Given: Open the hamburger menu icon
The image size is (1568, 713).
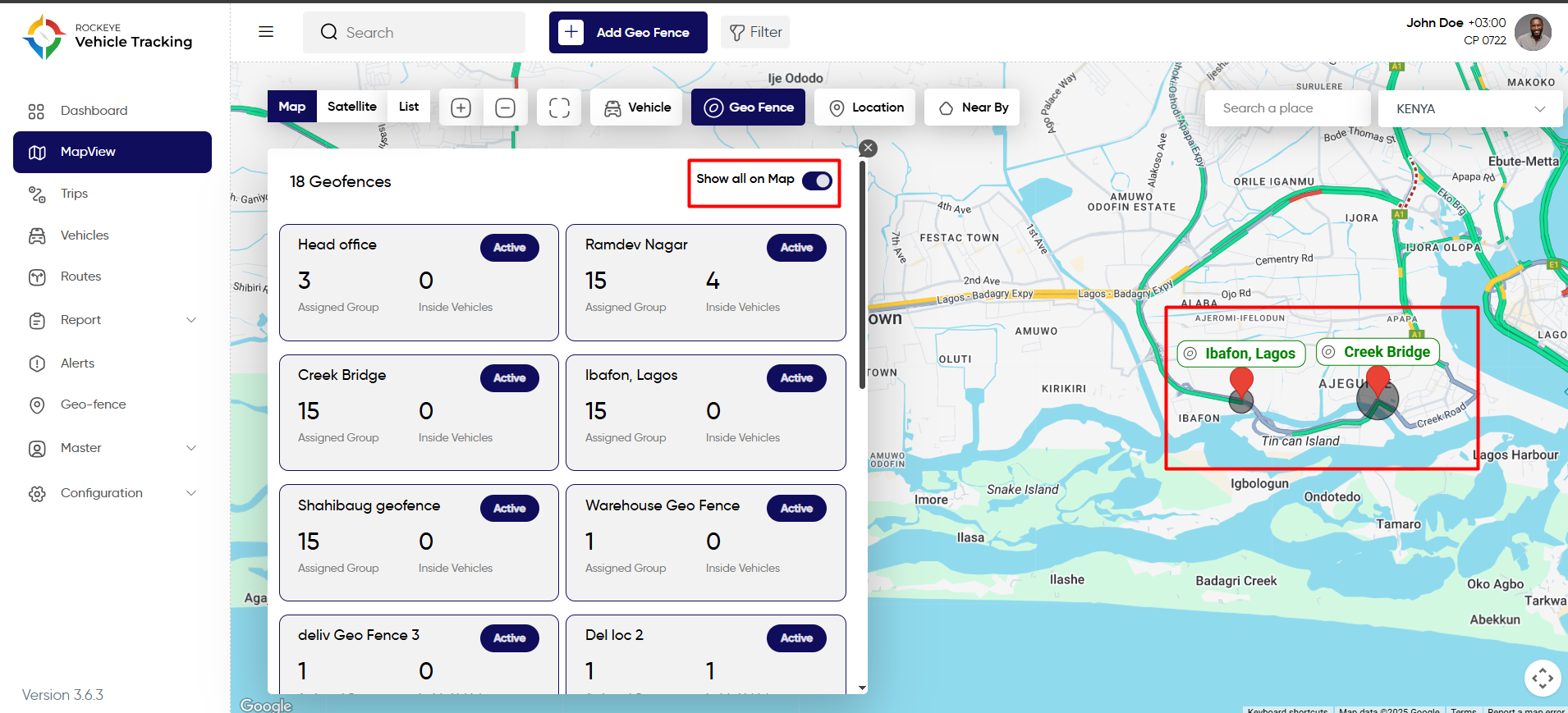Looking at the screenshot, I should click(266, 32).
